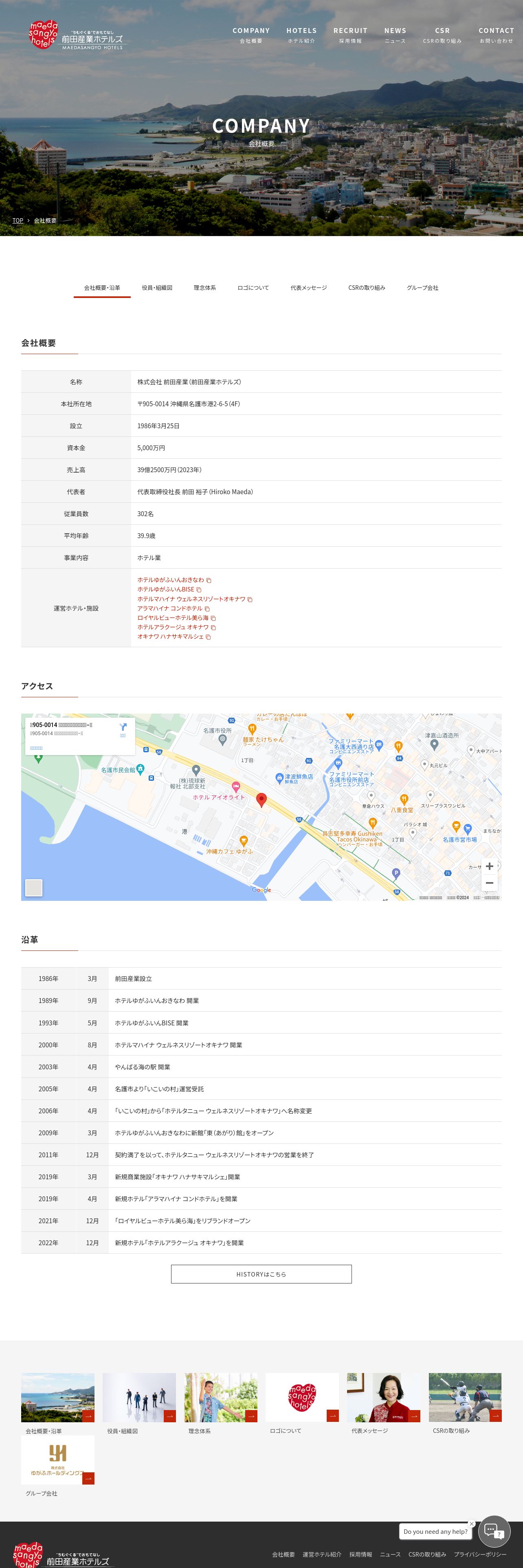Click external-link icon beside ホテルゆがふいんBISE
The image size is (523, 1568).
coord(198,590)
